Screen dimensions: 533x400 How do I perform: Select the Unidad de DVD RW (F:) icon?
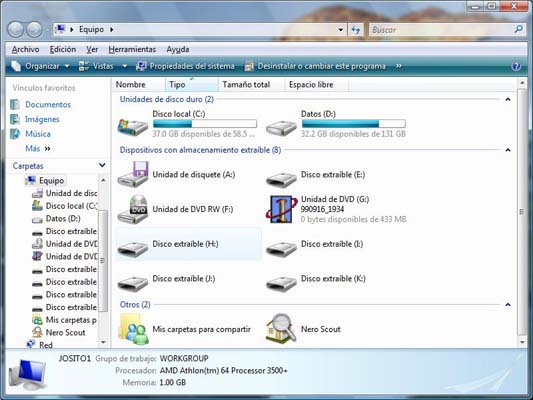click(133, 209)
